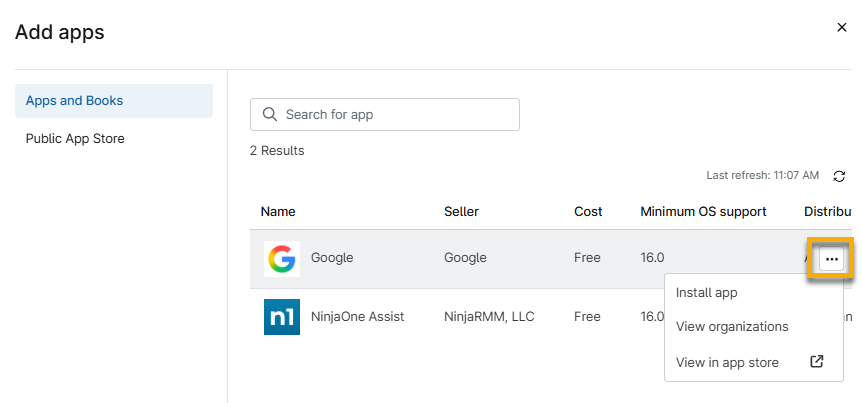Click the Free cost in the Google row

coord(587,257)
